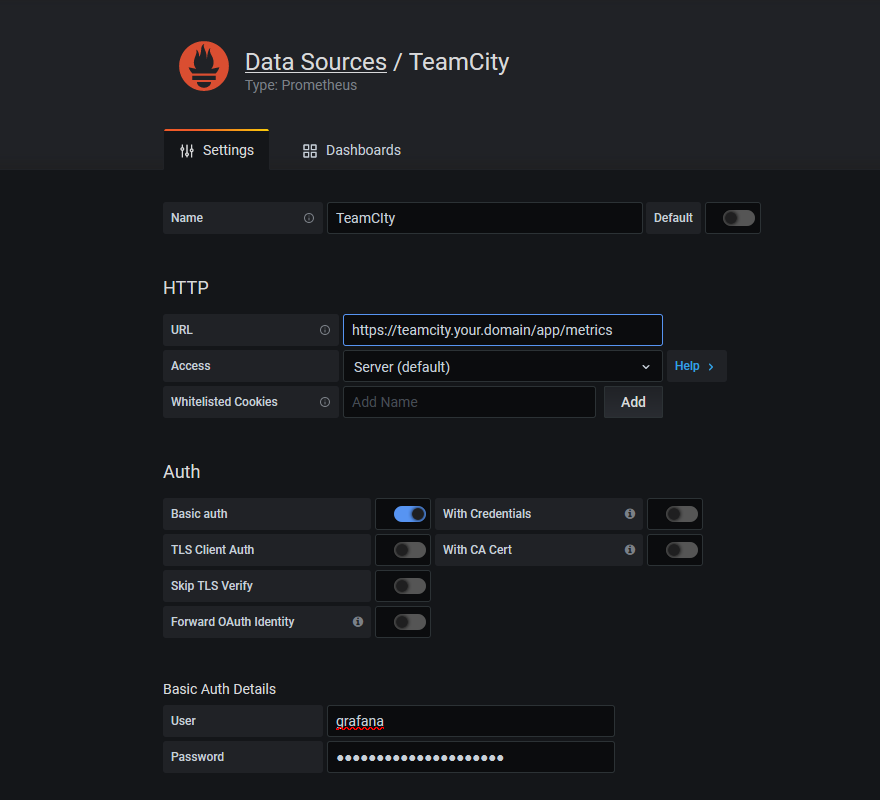Click the Name input field containing TeamCIty
The image size is (880, 800).
485,218
